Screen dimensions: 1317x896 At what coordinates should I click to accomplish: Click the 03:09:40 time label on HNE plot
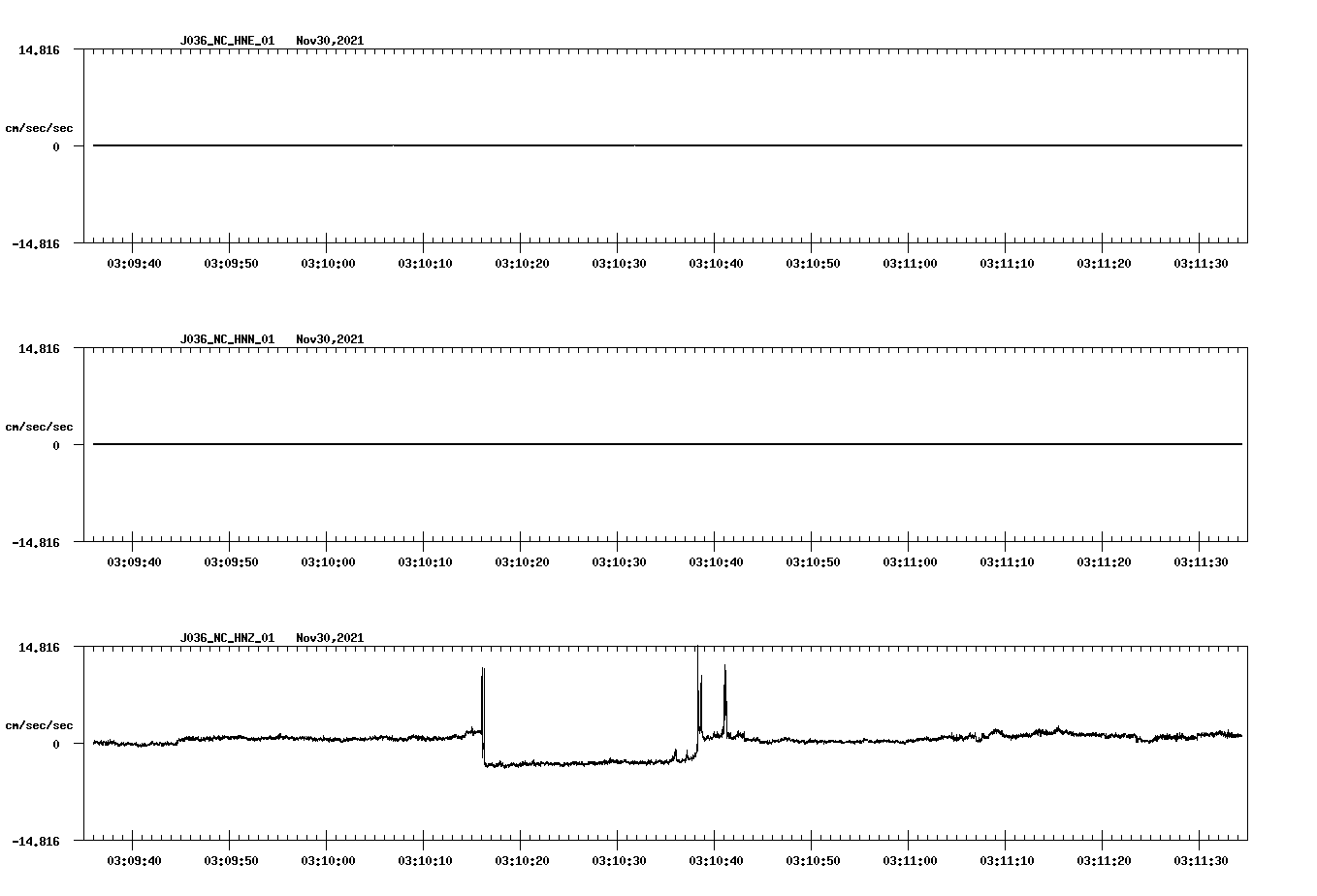point(134,264)
